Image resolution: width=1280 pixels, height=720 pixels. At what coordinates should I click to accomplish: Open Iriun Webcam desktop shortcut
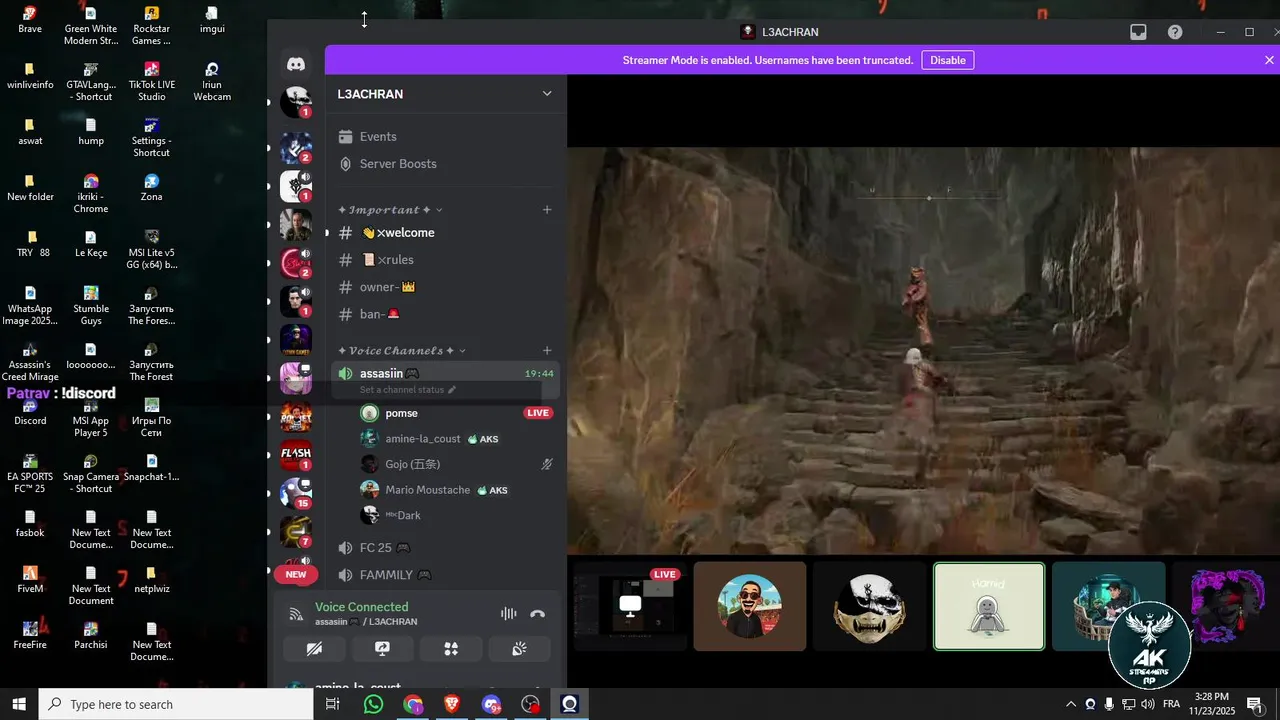tap(212, 82)
